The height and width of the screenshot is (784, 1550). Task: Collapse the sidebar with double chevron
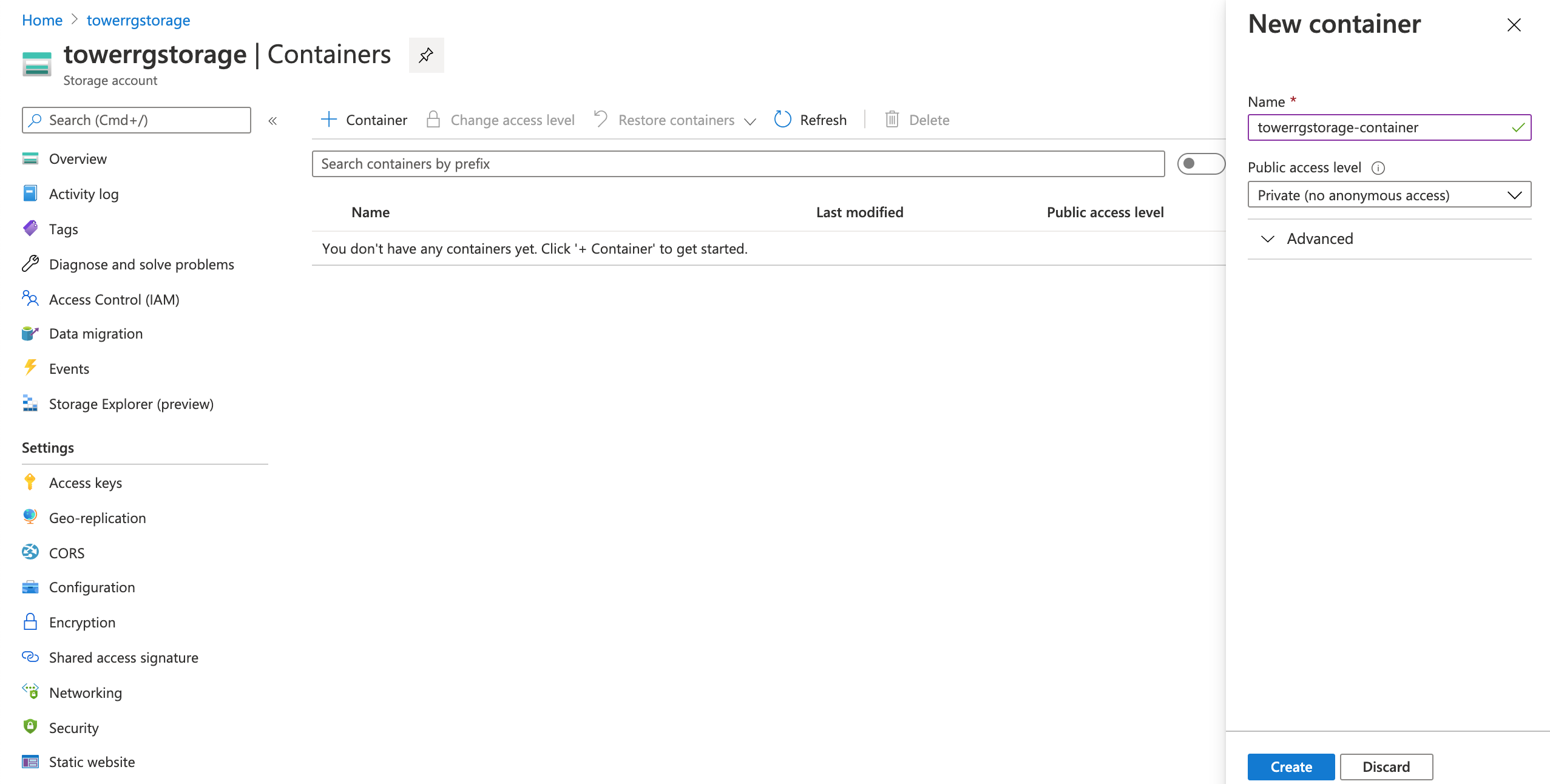[272, 121]
